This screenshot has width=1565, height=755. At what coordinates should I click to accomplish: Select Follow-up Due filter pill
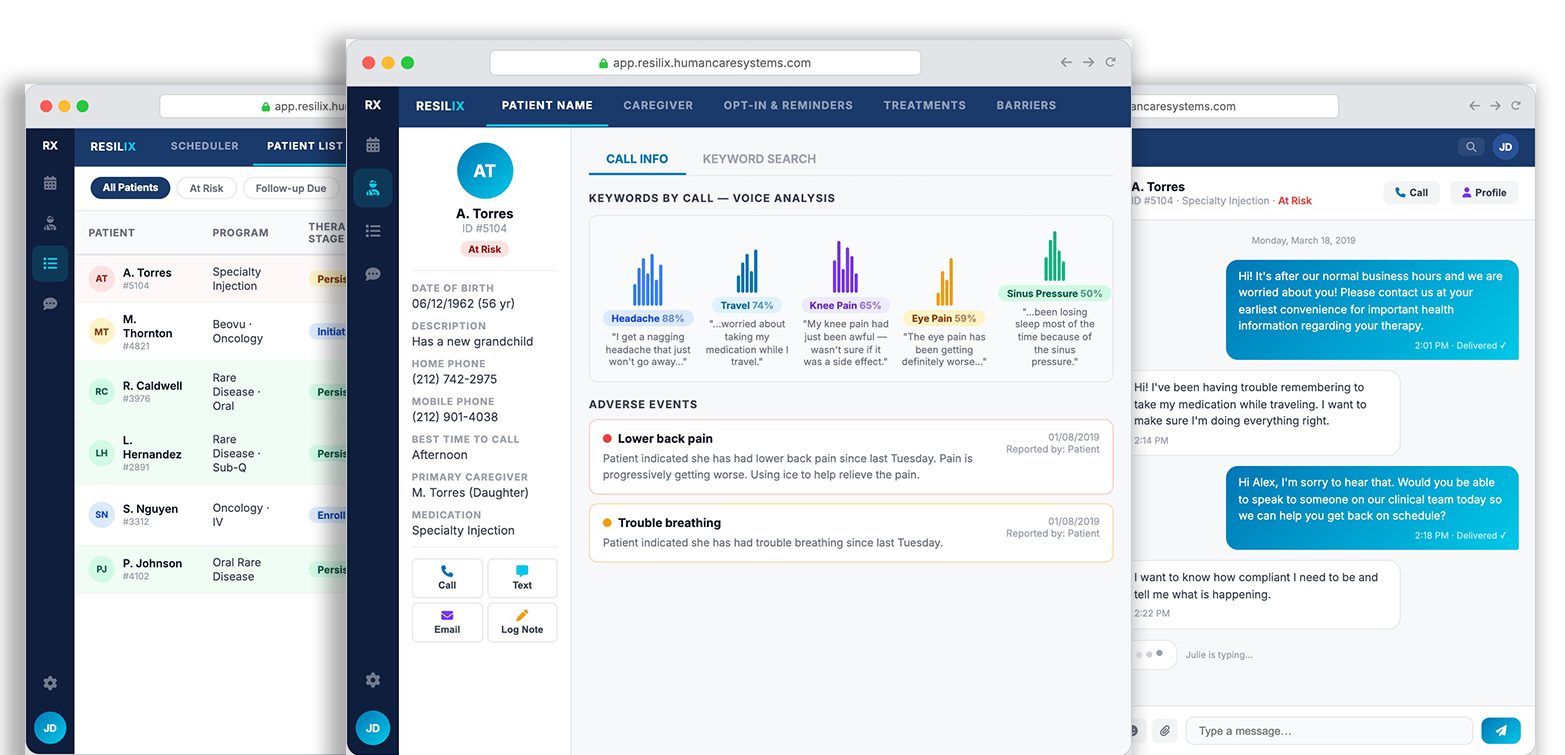[x=291, y=188]
